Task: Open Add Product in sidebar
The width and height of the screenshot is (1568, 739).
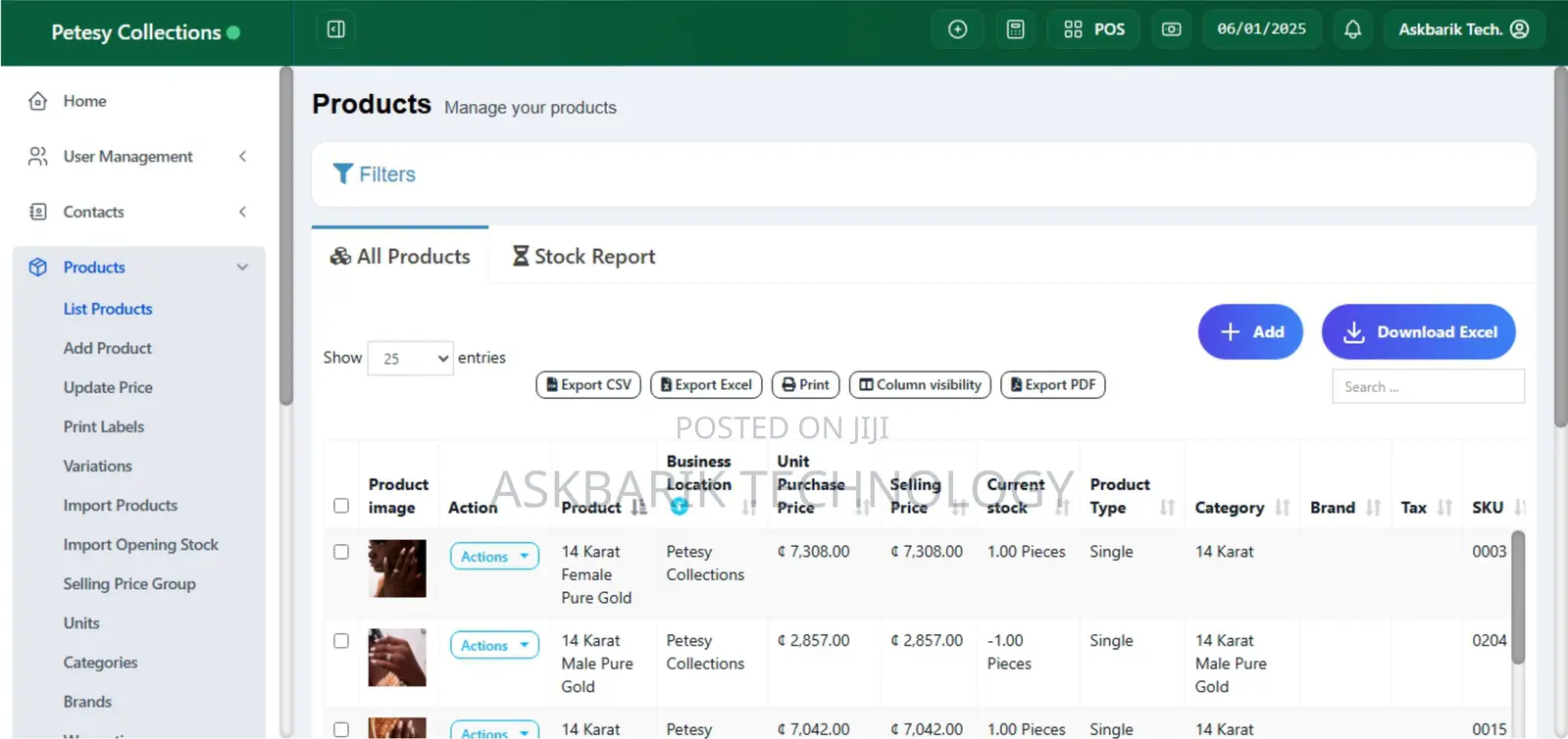Action: (x=108, y=348)
